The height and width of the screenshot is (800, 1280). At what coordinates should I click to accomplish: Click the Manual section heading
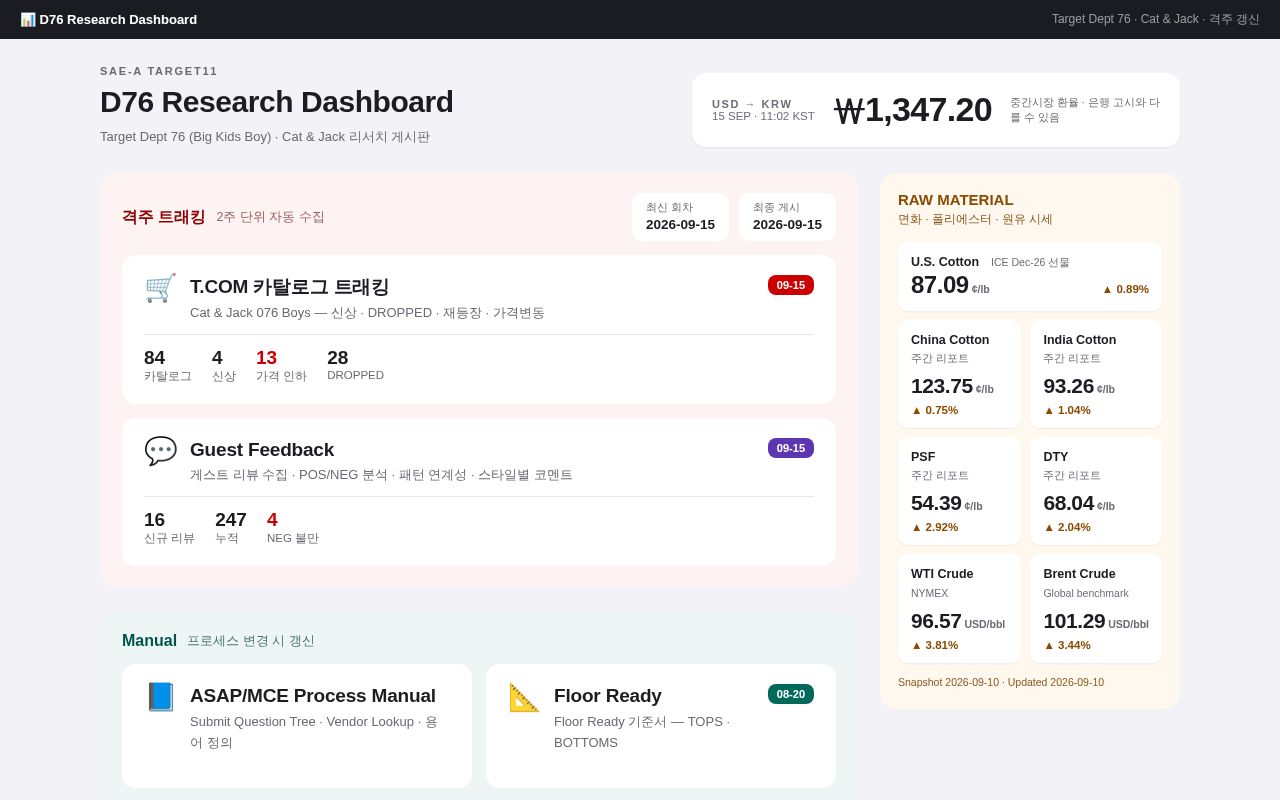point(149,641)
